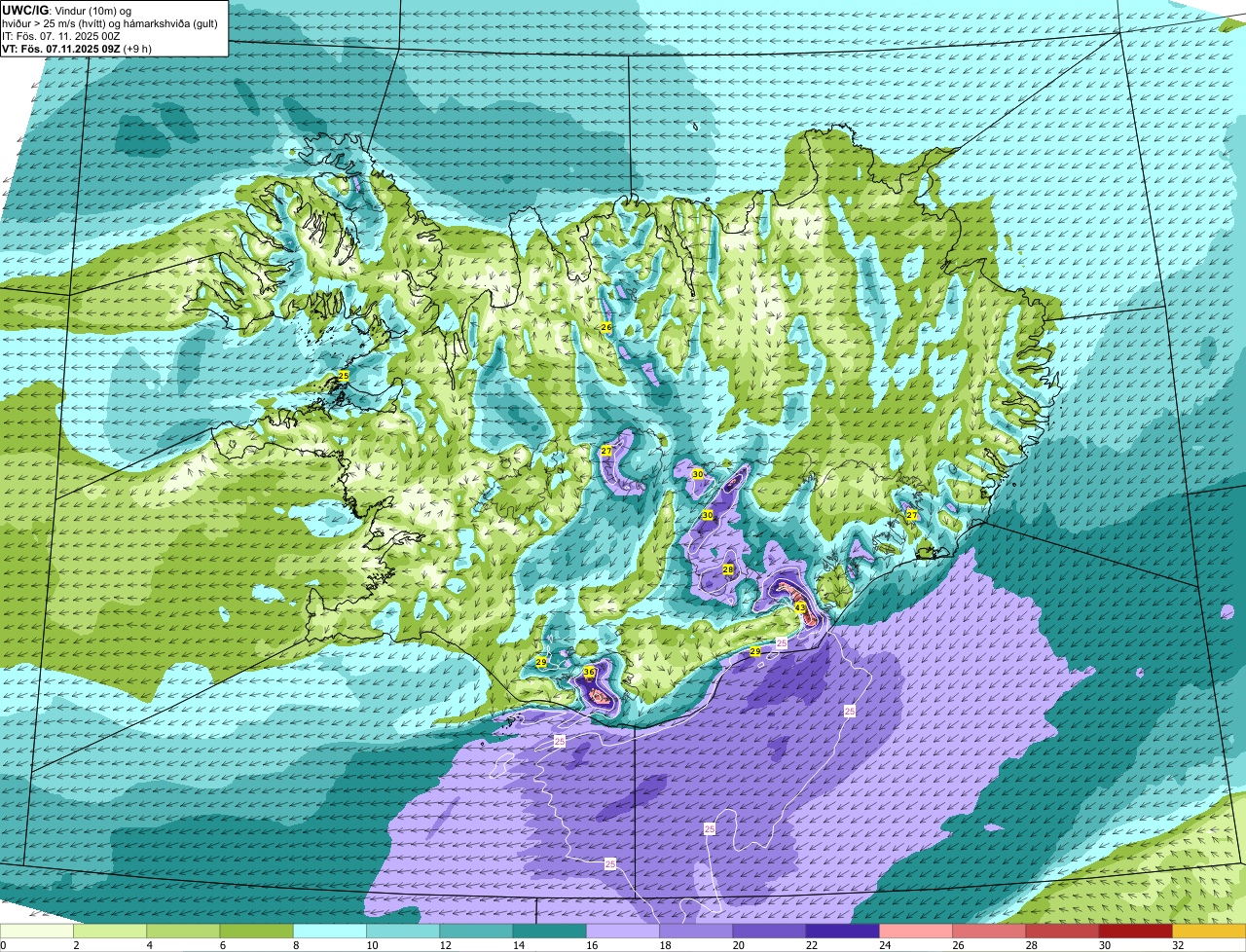Pick the 4–6 m/s green legend swatch
1246x952 pixels.
click(x=183, y=931)
